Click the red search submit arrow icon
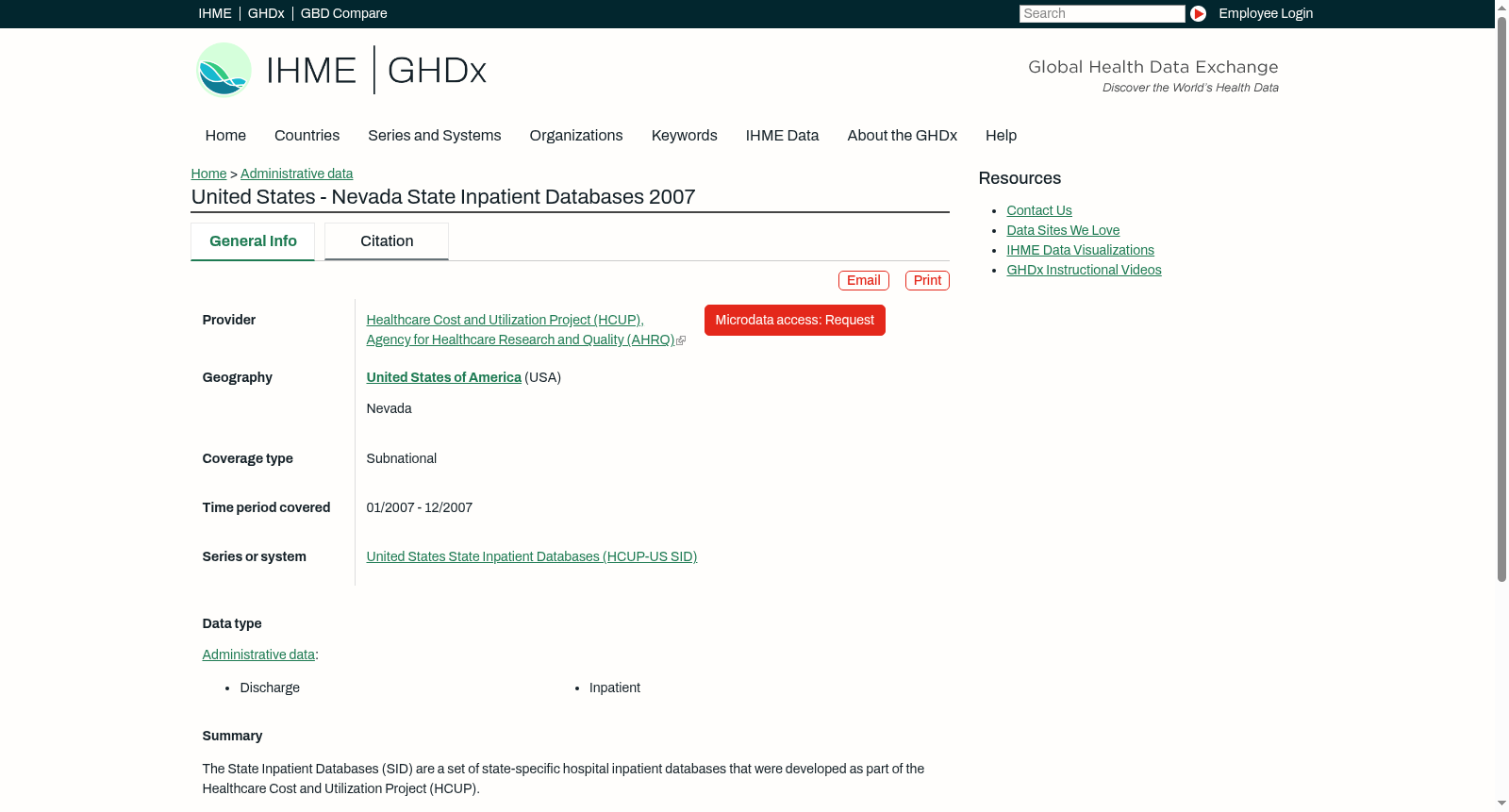 [x=1198, y=13]
